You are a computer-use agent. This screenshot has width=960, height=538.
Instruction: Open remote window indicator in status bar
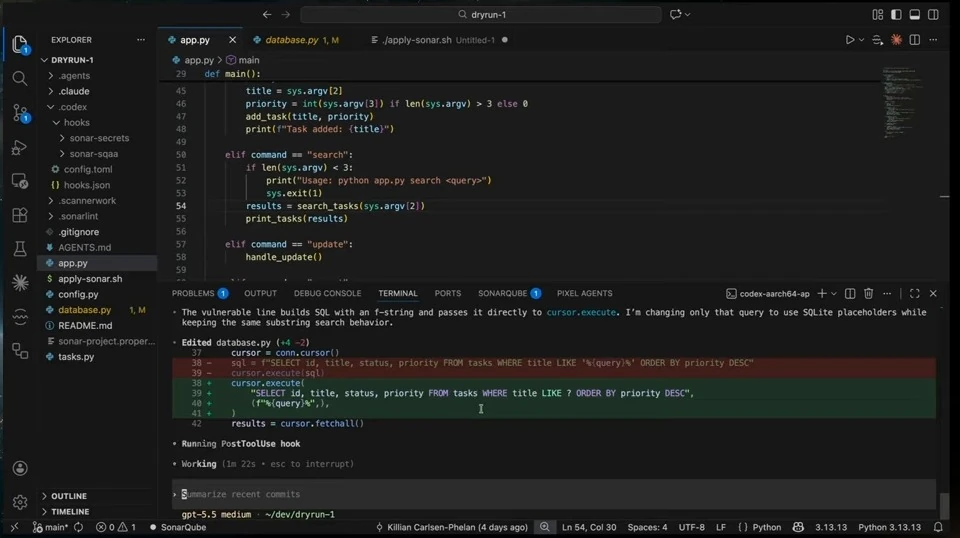click(14, 527)
